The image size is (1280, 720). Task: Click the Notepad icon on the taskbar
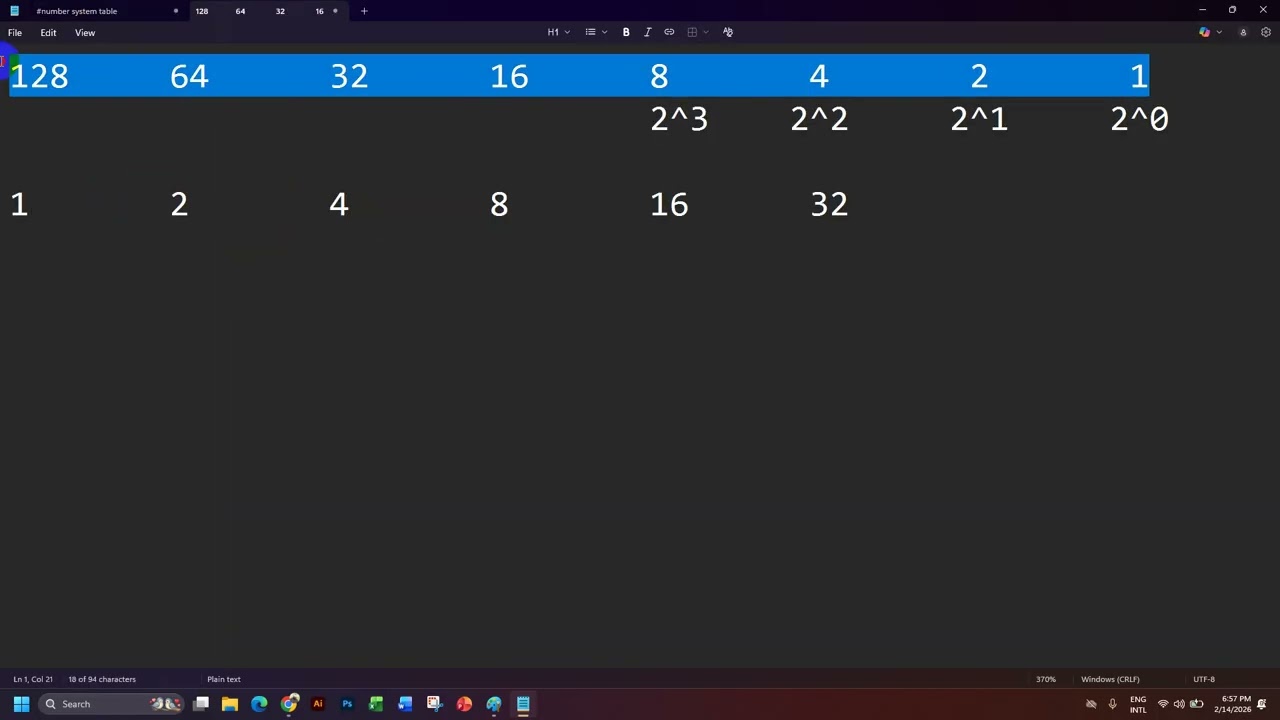tap(523, 704)
